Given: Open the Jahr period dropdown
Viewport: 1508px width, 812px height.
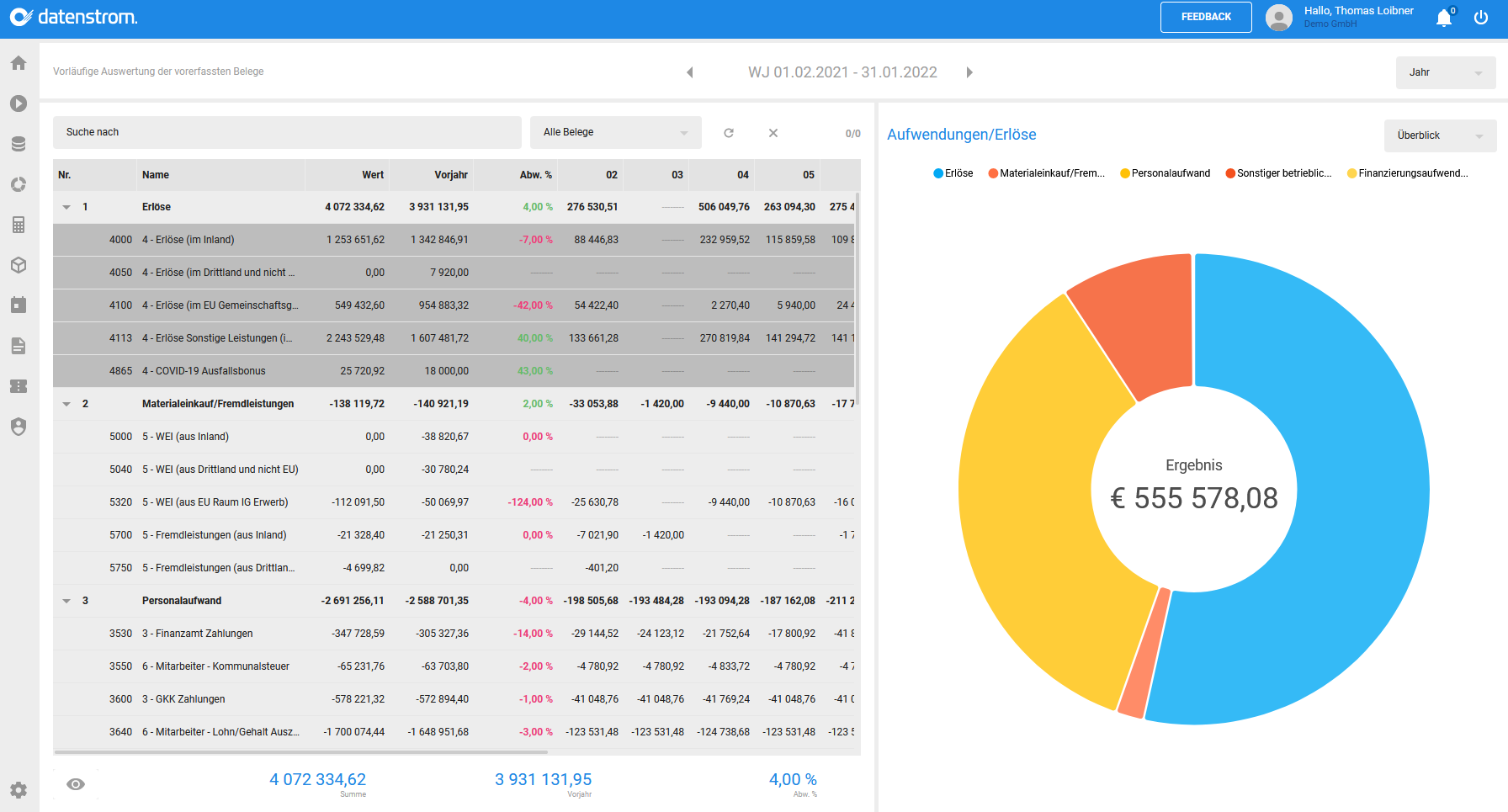Looking at the screenshot, I should tap(1445, 72).
